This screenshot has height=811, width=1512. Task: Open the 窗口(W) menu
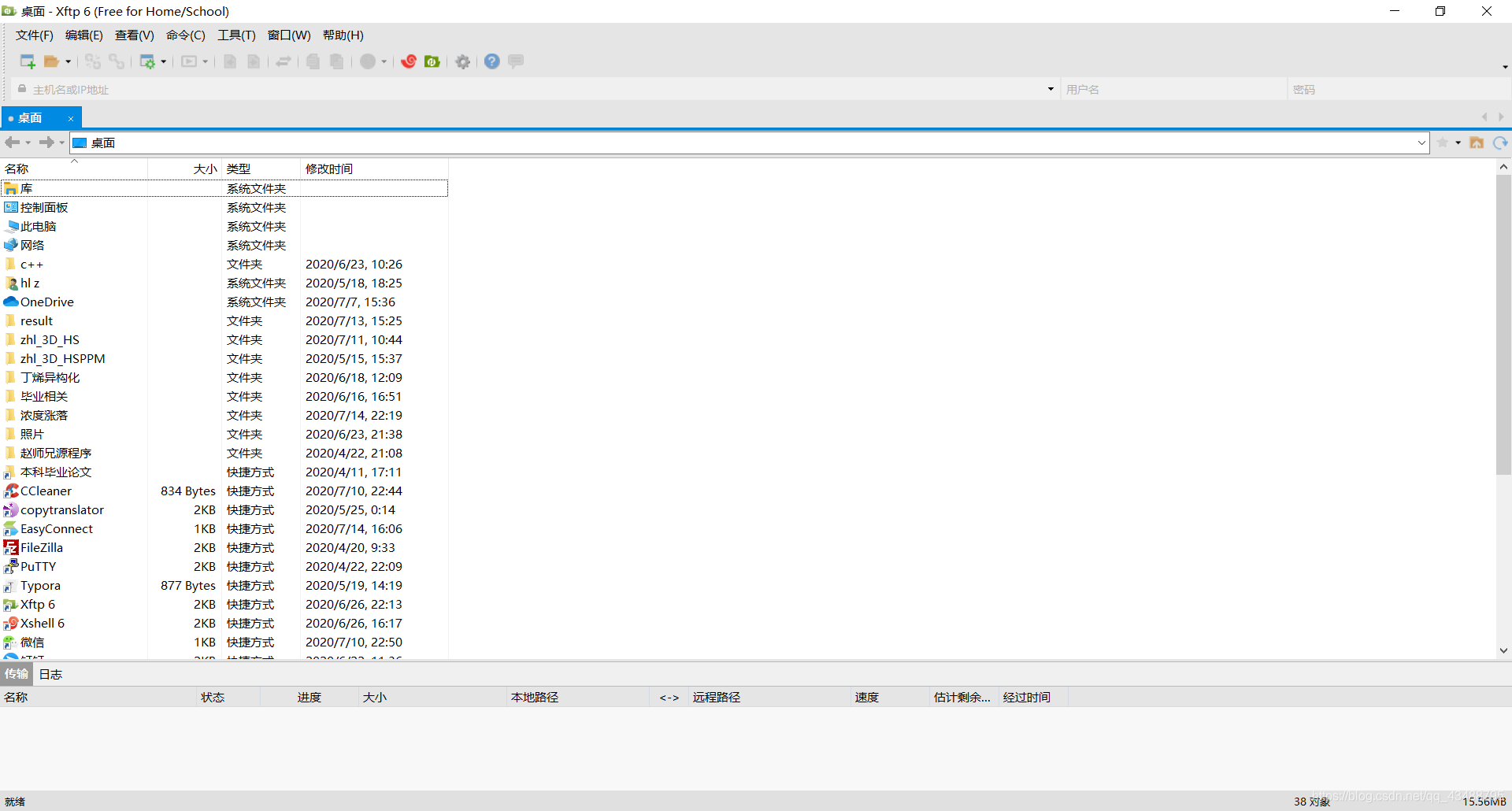pos(289,35)
